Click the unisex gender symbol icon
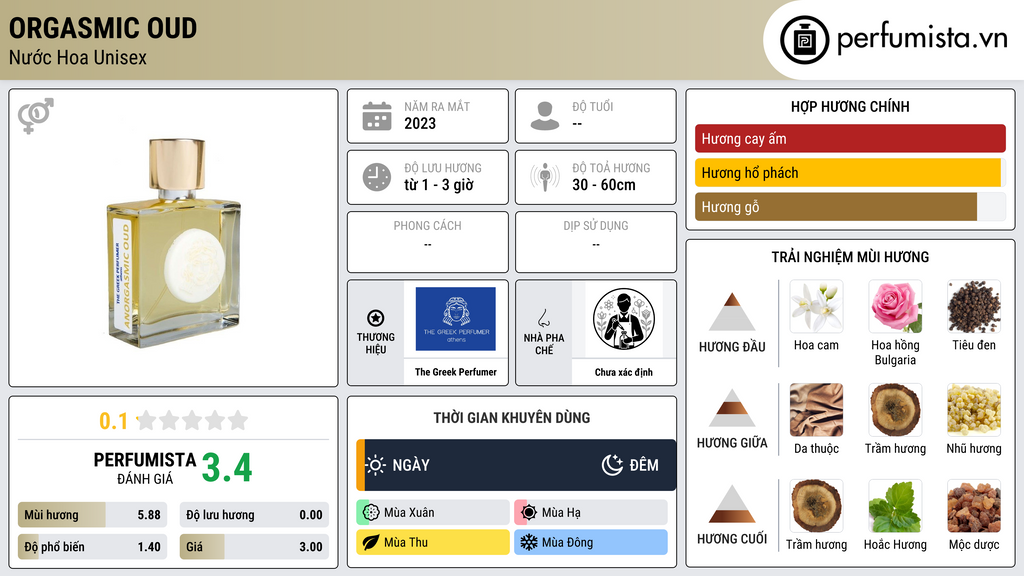 coord(36,116)
